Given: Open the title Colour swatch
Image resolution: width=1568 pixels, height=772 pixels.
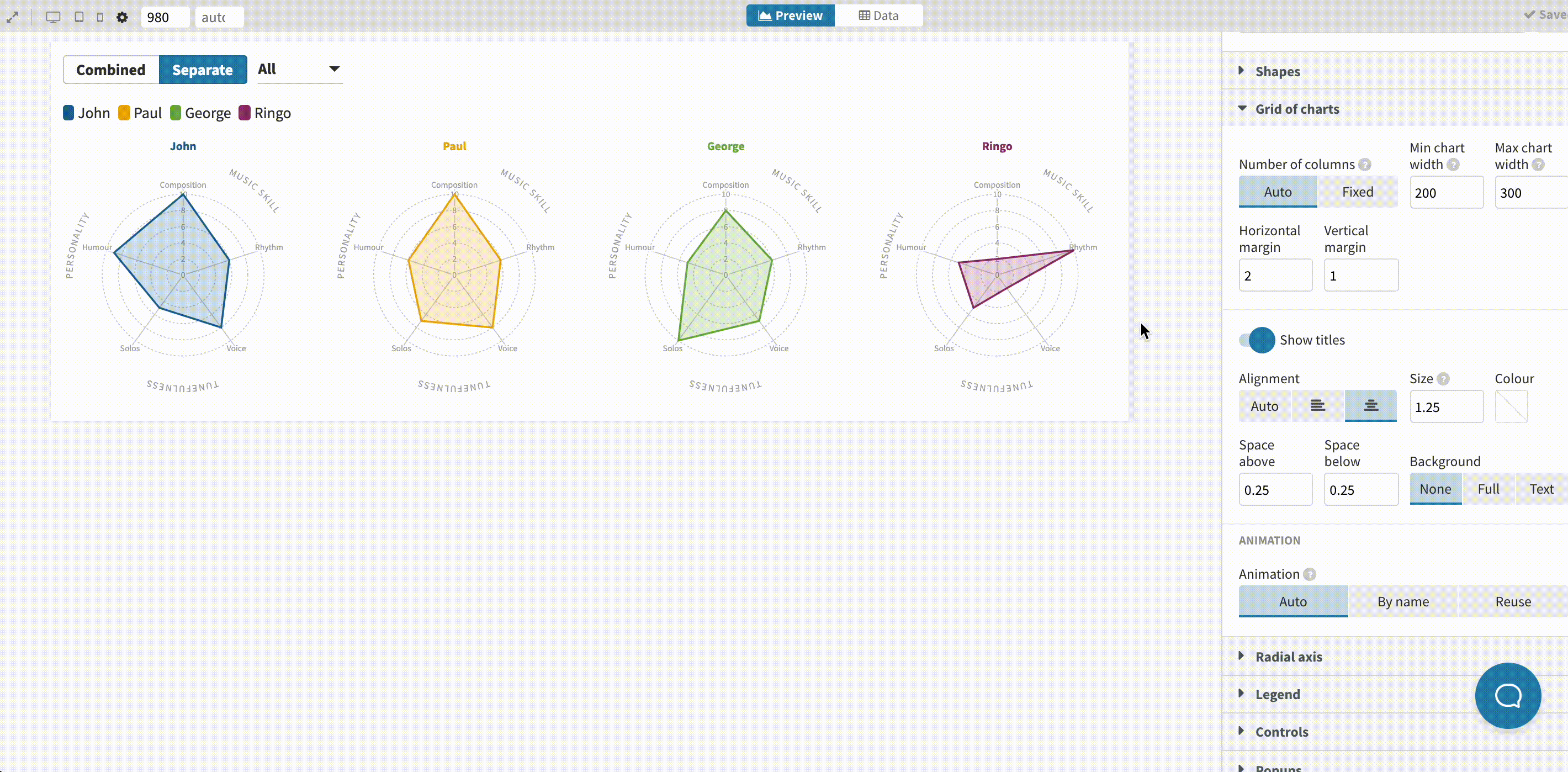Looking at the screenshot, I should point(1511,406).
